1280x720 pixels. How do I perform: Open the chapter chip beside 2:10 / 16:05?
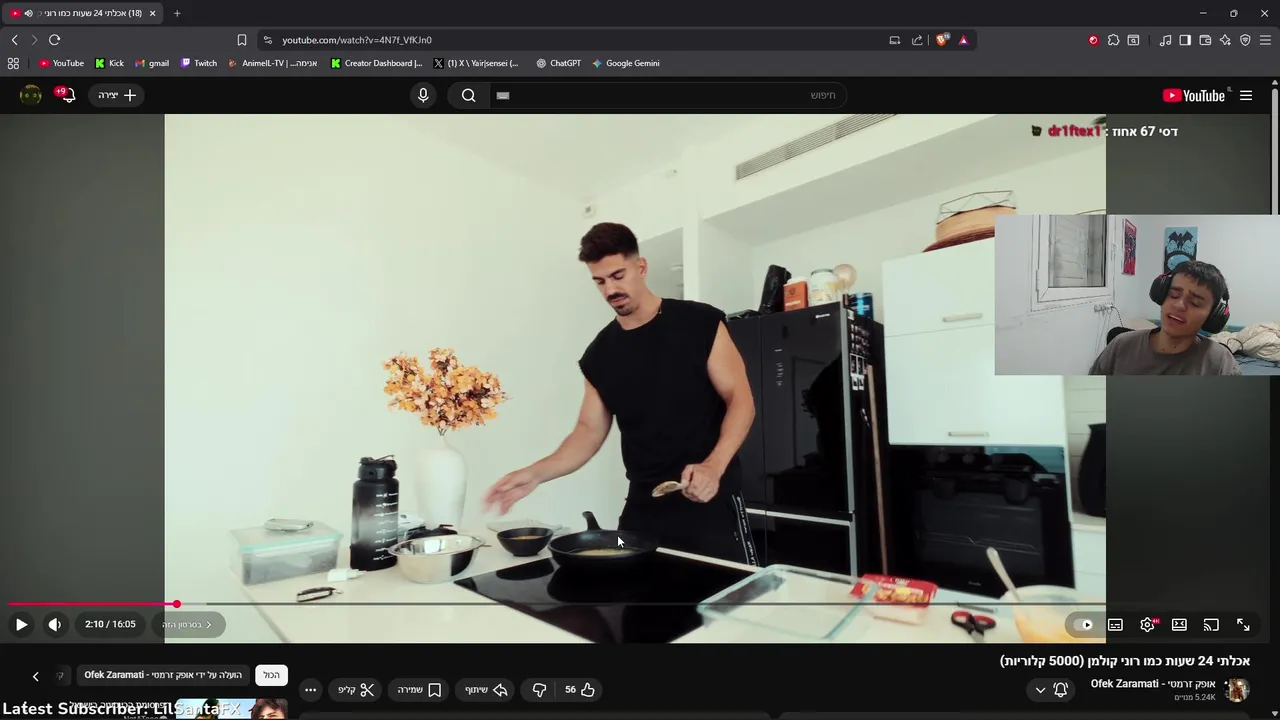(187, 624)
